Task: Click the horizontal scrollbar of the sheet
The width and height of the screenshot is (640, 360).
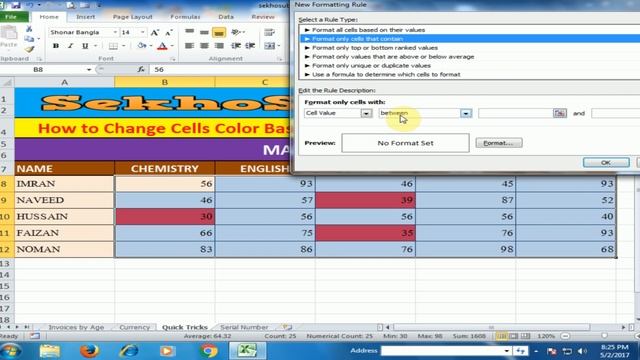Action: [491, 327]
